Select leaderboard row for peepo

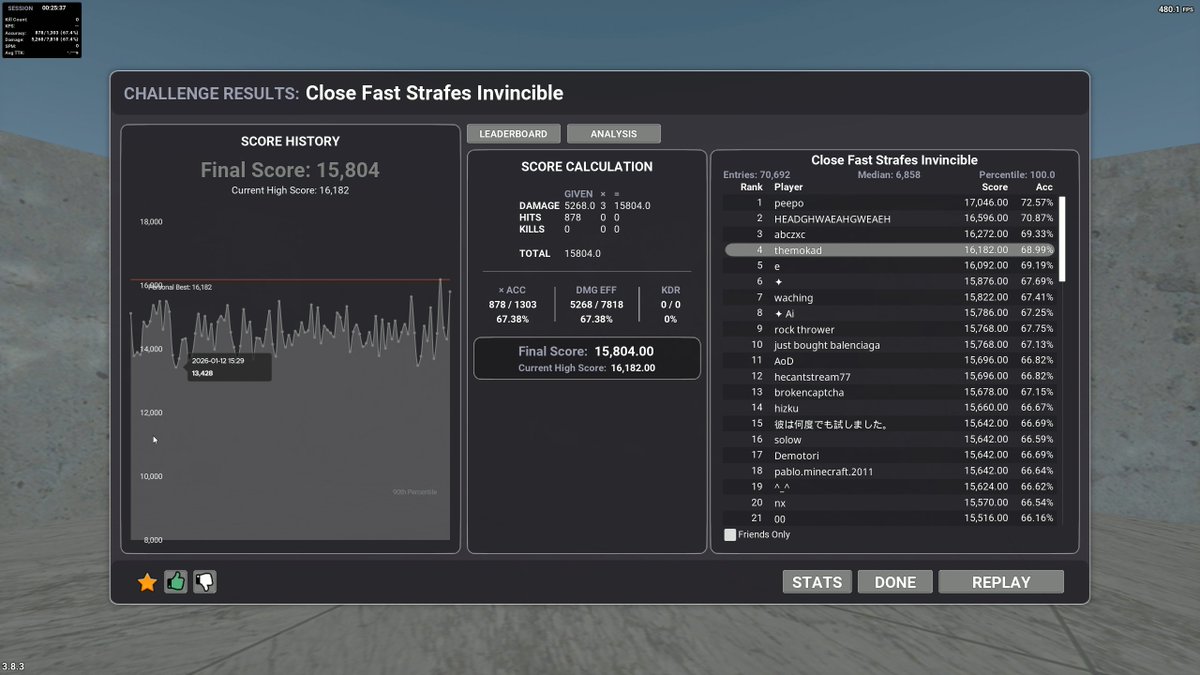pyautogui.click(x=889, y=203)
